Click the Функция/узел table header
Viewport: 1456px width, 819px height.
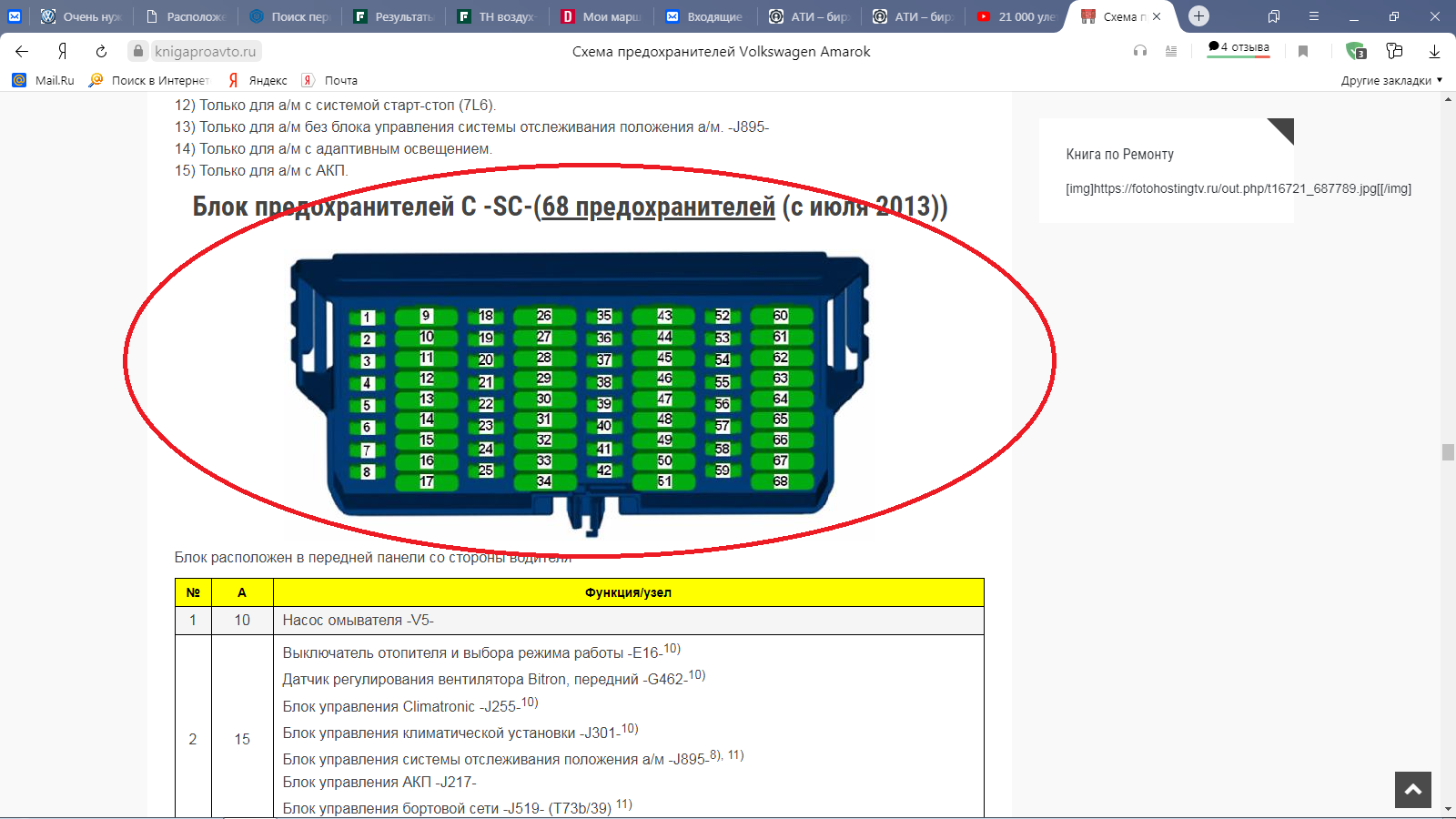pos(628,592)
